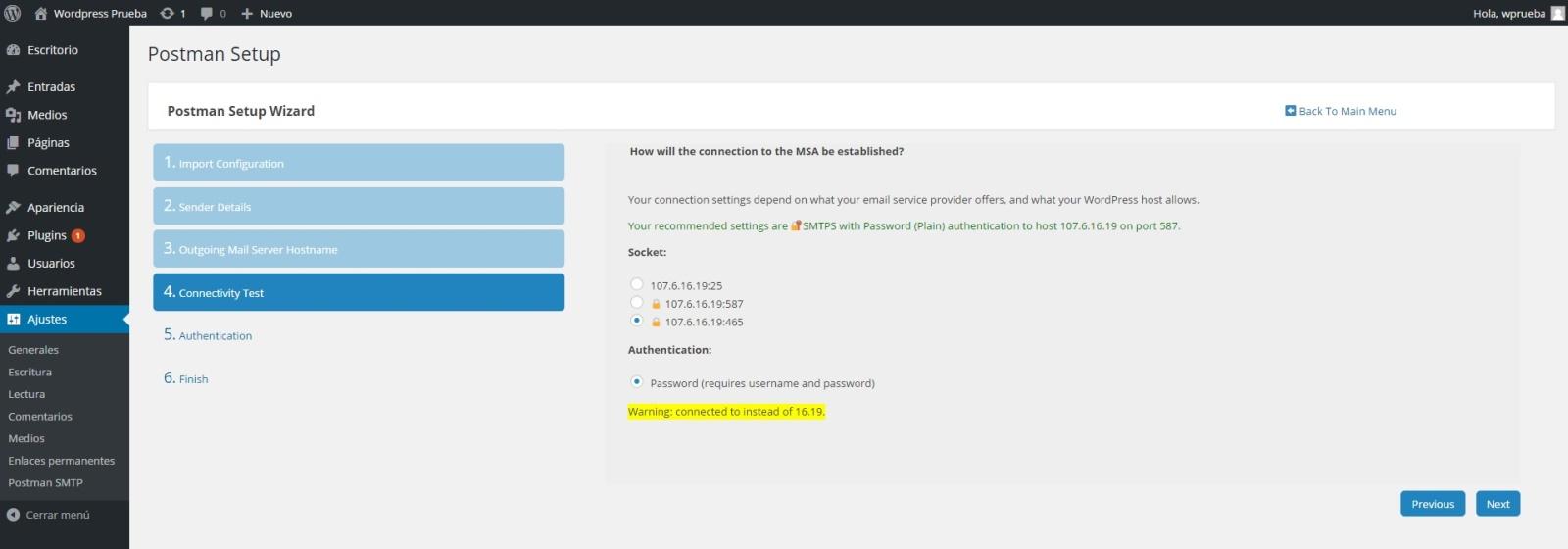Viewport: 1568px width, 549px height.
Task: Click the Ajustes settings icon
Action: click(x=13, y=319)
